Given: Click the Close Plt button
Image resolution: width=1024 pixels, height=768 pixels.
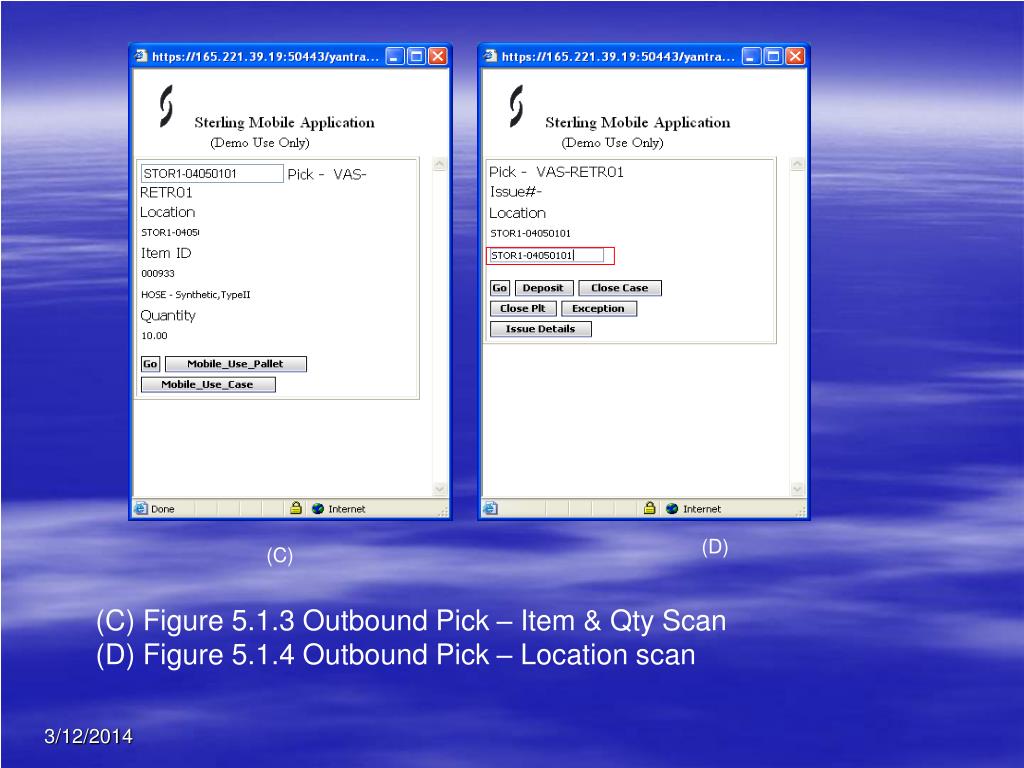Looking at the screenshot, I should point(522,308).
